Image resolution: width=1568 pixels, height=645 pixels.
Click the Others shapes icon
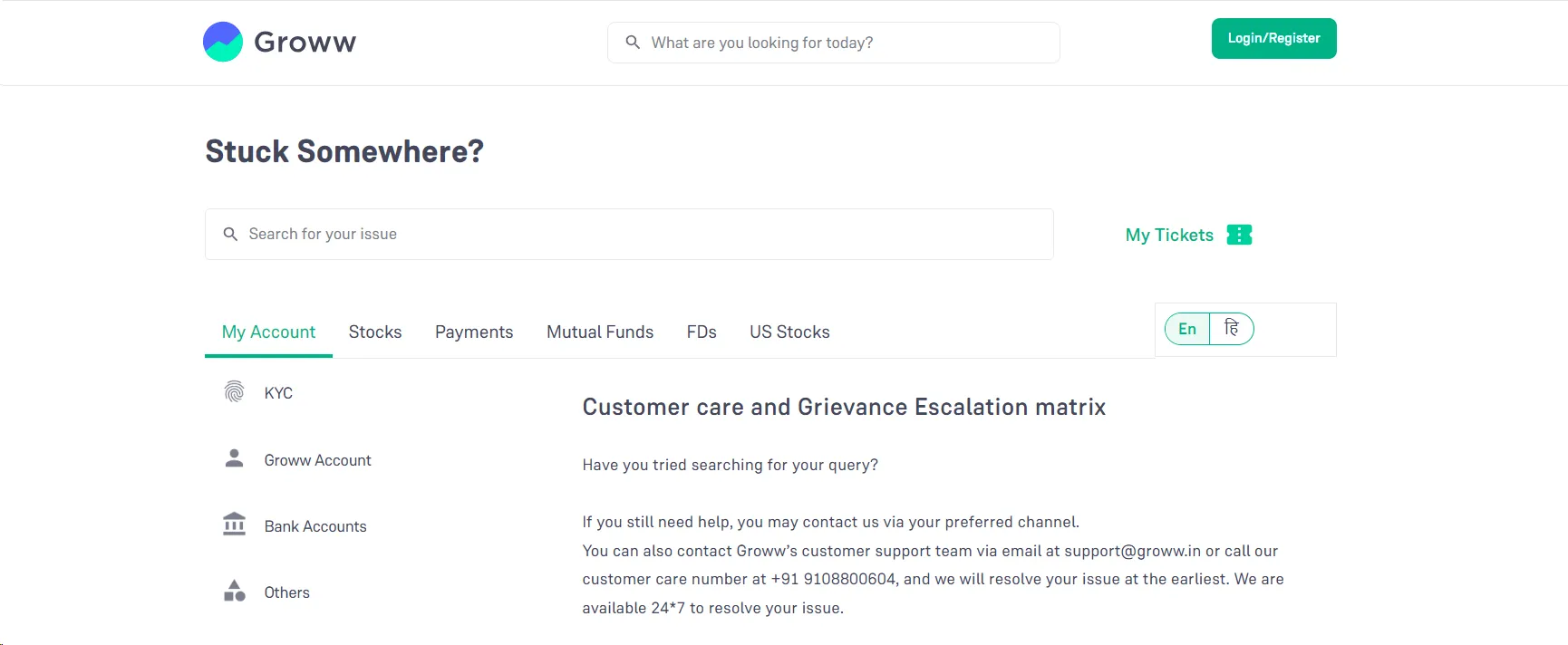(x=234, y=591)
